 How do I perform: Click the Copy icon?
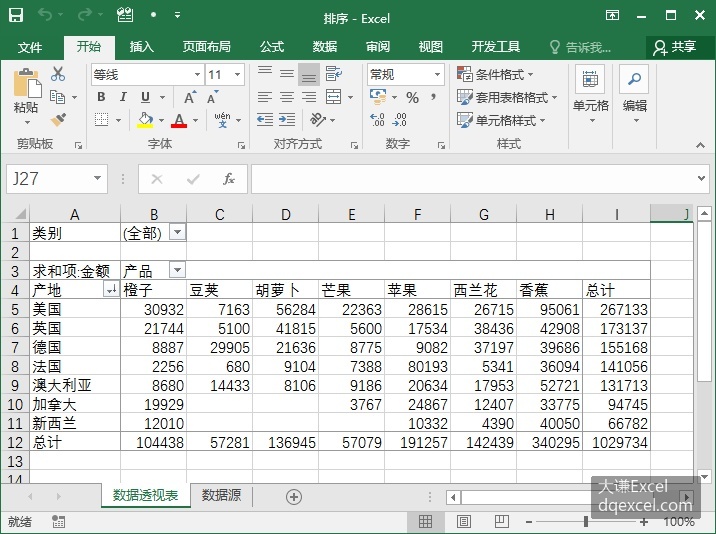pos(58,97)
